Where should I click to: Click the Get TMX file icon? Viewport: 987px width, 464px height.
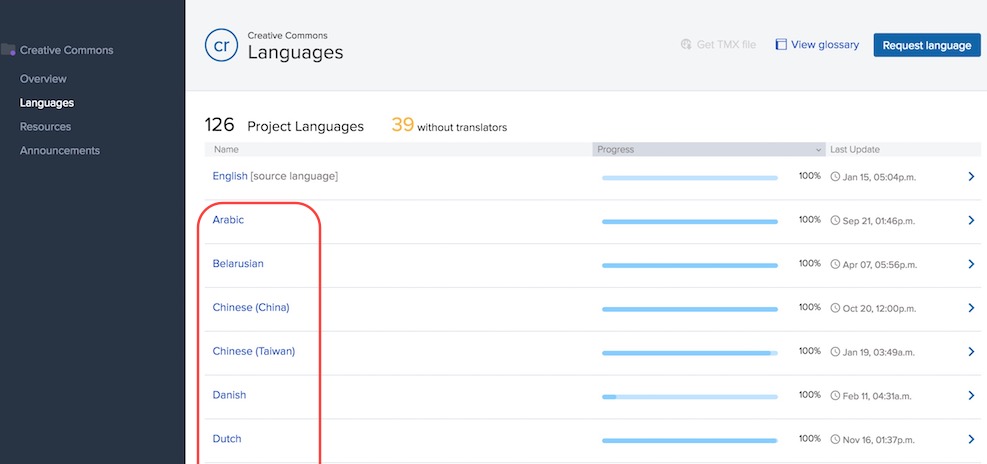coord(686,45)
